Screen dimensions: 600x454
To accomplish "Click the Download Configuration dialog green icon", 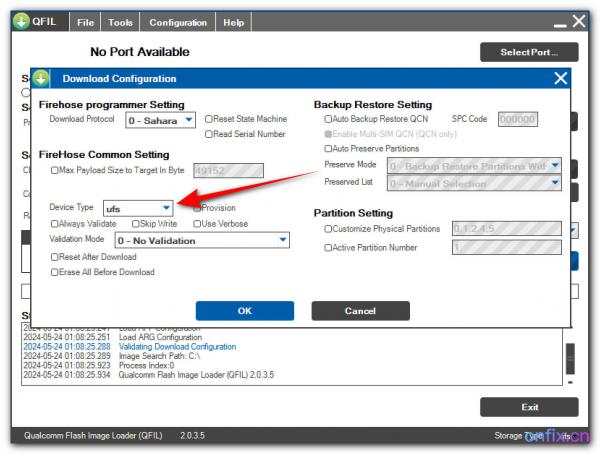I will (41, 78).
